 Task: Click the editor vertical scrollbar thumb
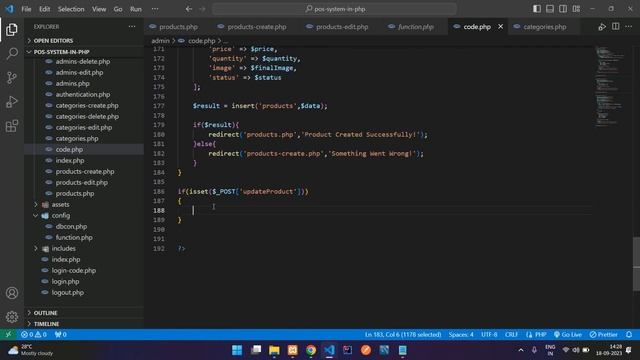pyautogui.click(x=636, y=264)
